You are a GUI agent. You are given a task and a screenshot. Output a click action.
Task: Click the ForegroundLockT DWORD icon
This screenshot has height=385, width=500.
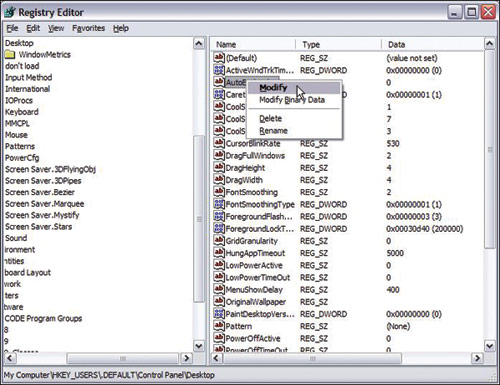[x=219, y=228]
